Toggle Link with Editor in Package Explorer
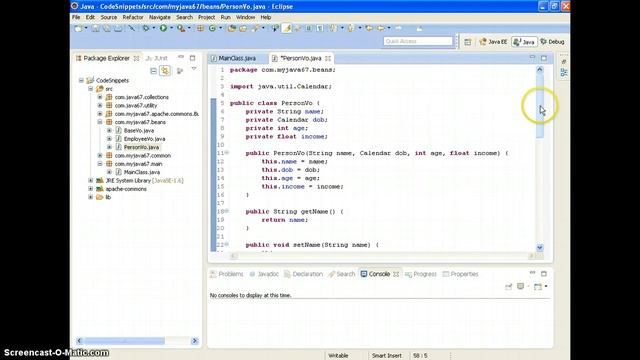 165,71
